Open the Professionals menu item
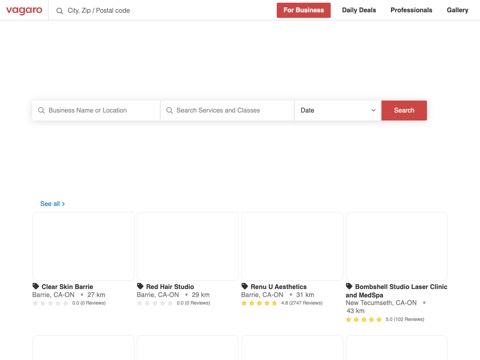 point(411,10)
